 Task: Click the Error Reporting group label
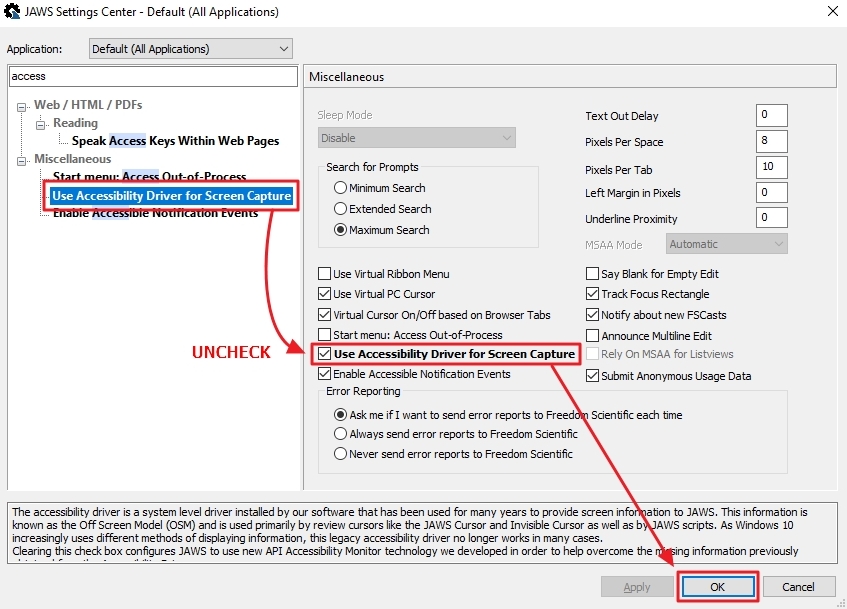[363, 391]
